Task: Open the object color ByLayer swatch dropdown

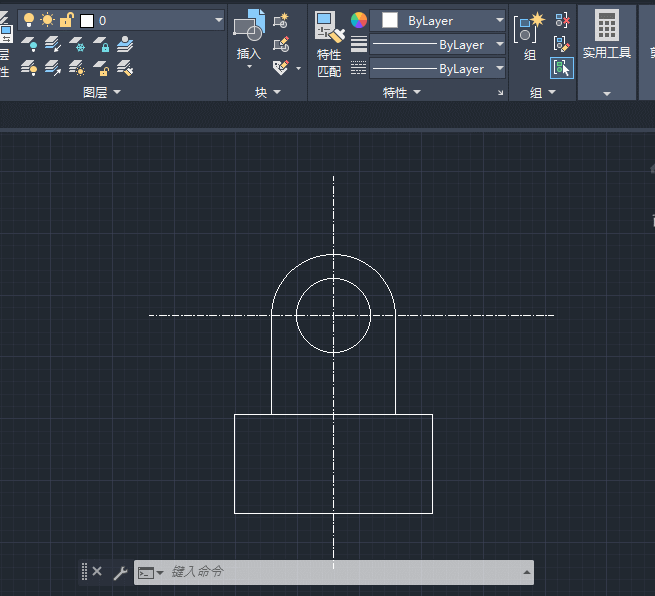Action: (438, 20)
